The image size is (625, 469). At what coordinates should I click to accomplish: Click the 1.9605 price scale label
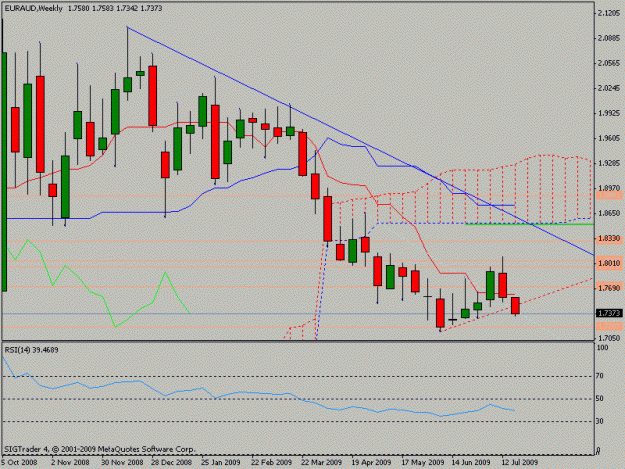(609, 138)
